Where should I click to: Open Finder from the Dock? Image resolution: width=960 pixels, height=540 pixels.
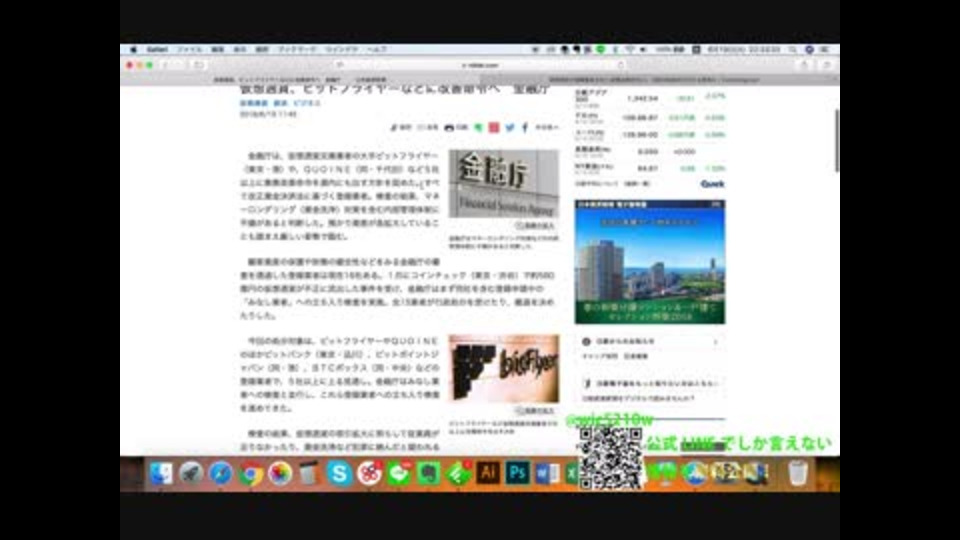point(161,473)
